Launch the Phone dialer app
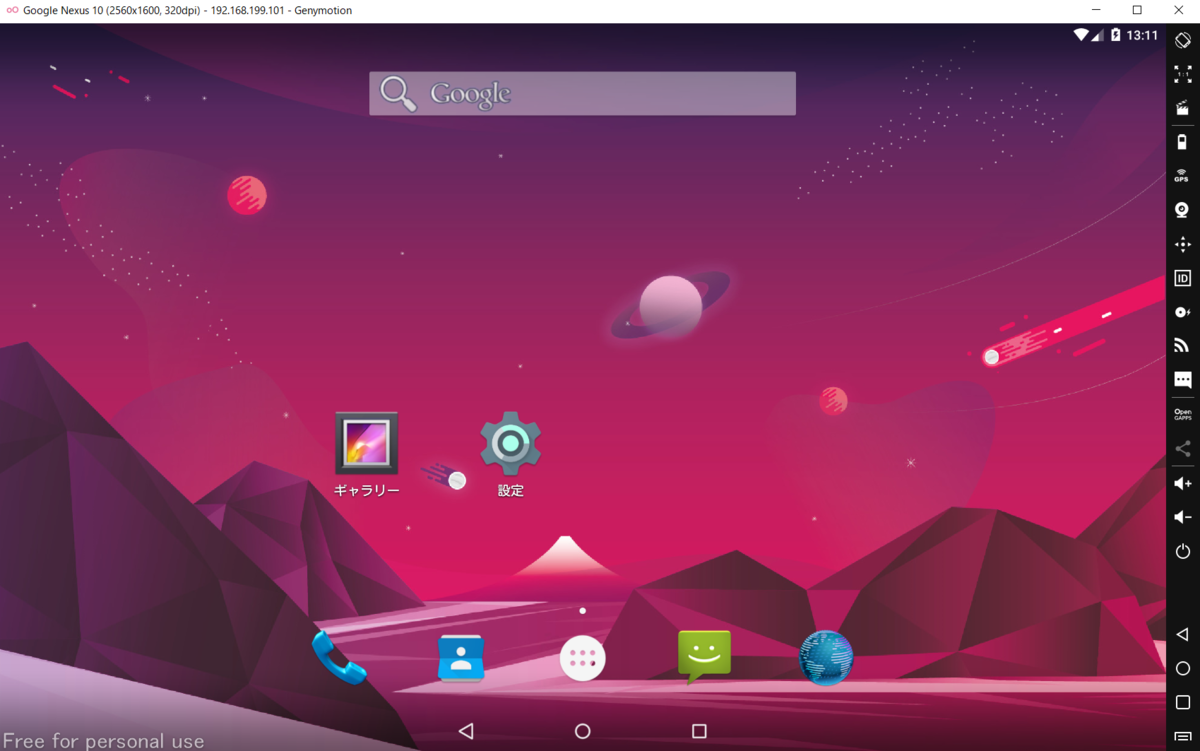The width and height of the screenshot is (1200, 751). tap(339, 658)
